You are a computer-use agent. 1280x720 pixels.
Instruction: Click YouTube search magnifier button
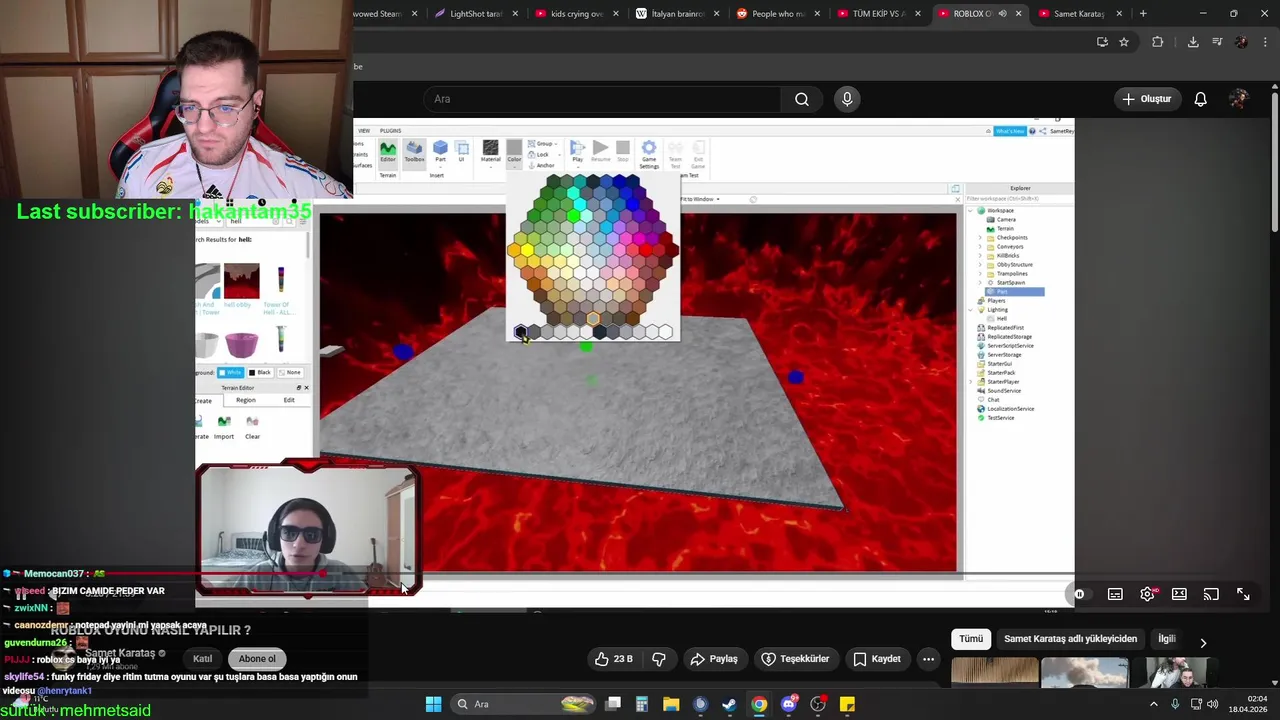click(x=802, y=99)
